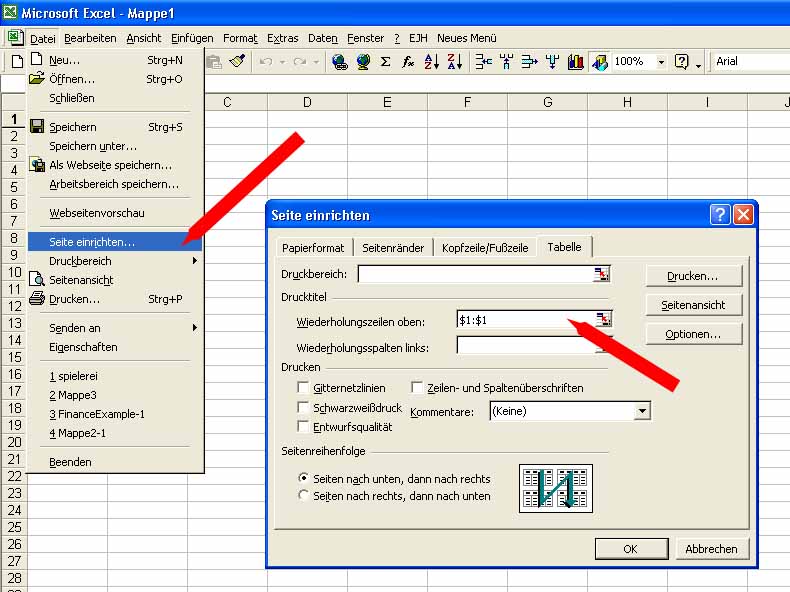Choose Speichern unter in Datei menu
The width and height of the screenshot is (790, 592).
[115, 146]
